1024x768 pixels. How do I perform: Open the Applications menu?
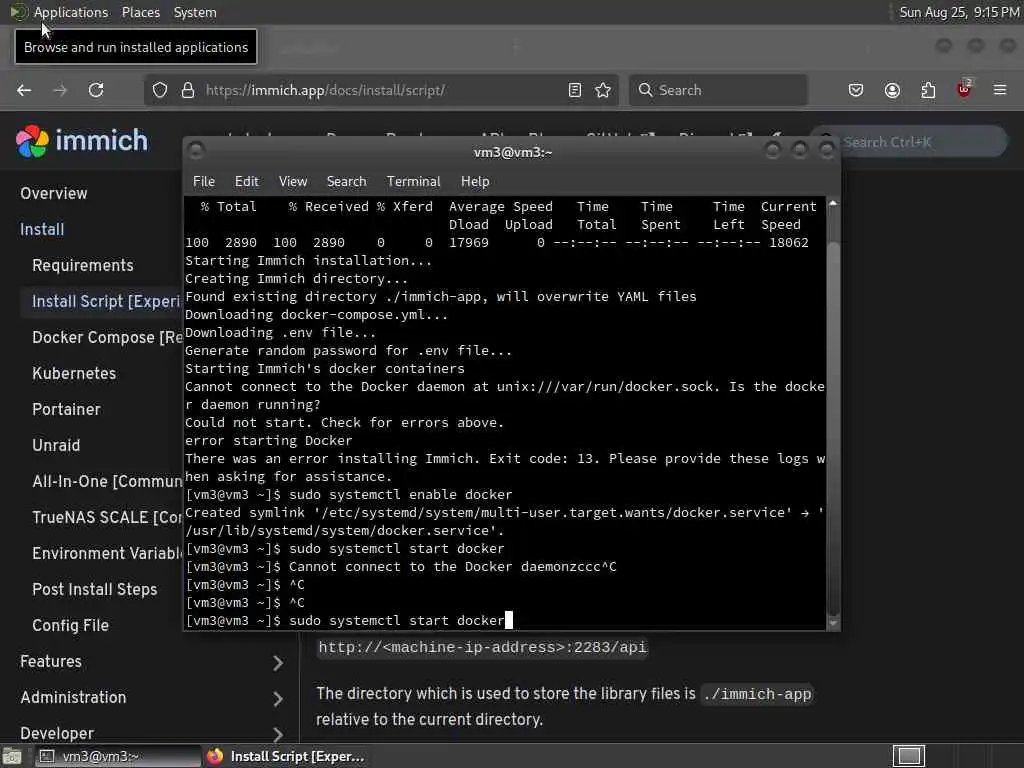tap(71, 12)
